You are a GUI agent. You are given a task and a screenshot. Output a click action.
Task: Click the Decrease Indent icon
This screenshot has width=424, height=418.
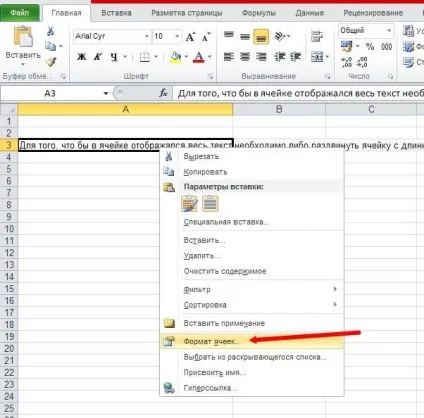279,57
